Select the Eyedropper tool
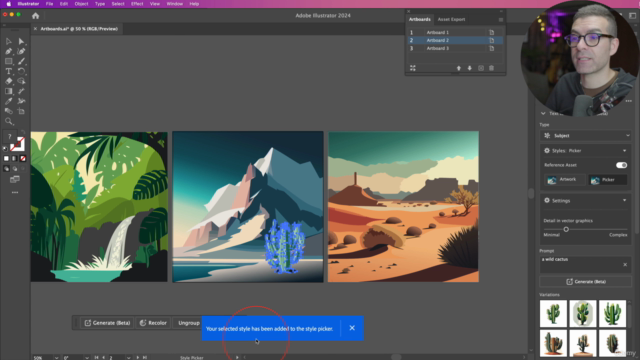Screen dimensions: 640x360 9,101
